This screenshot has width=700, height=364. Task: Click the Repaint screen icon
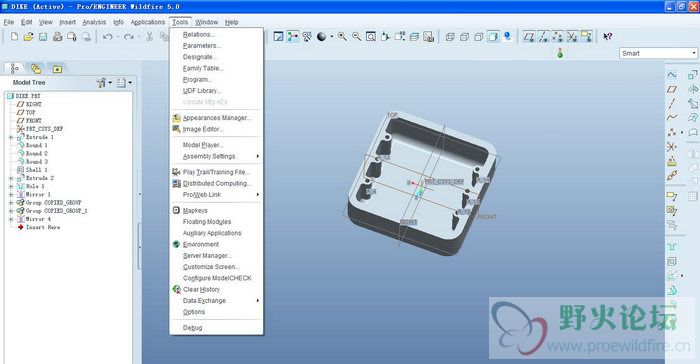pos(278,37)
